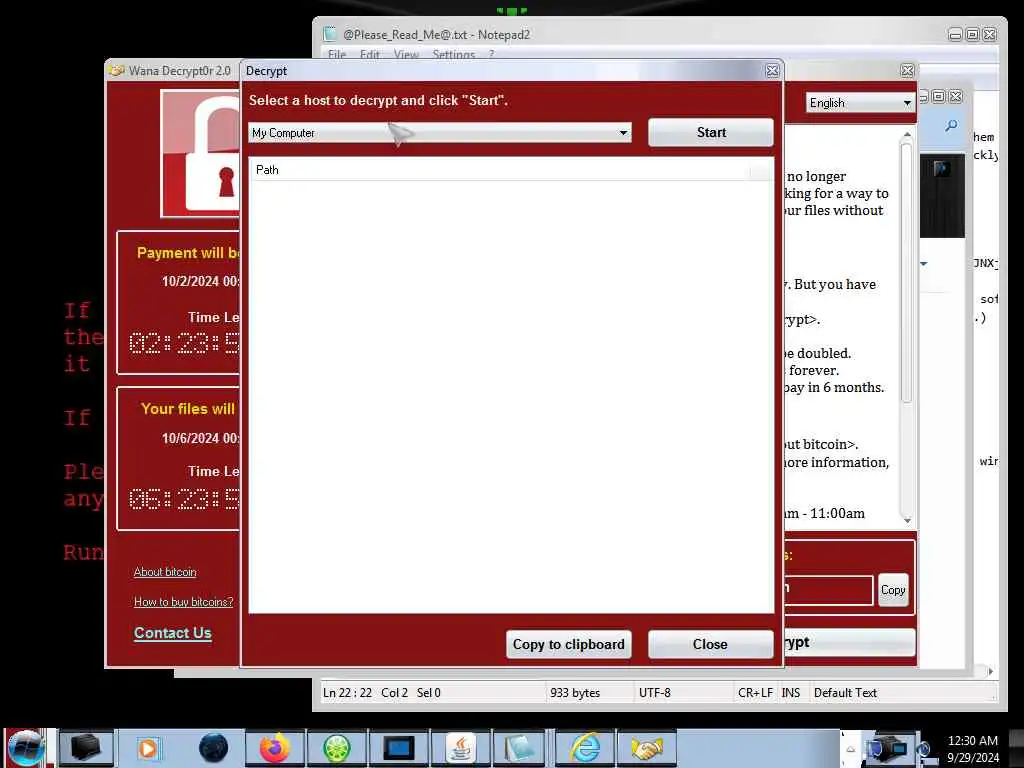This screenshot has height=768, width=1024.
Task: Open the dark monitor taskbar icon
Action: (398, 748)
